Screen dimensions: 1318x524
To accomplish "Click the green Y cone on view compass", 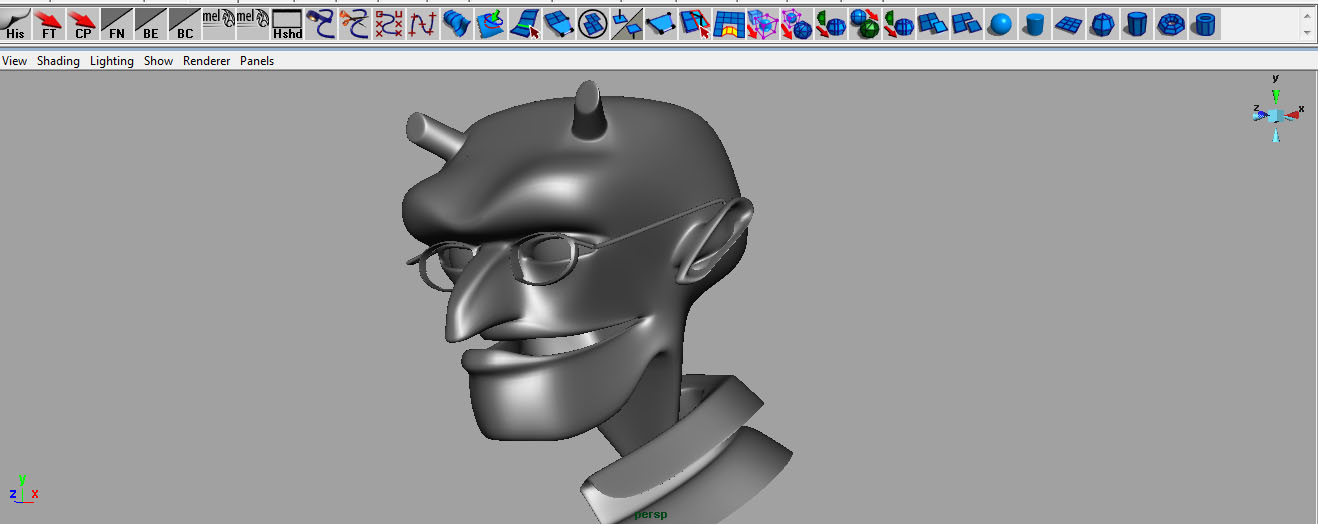I will [1275, 96].
